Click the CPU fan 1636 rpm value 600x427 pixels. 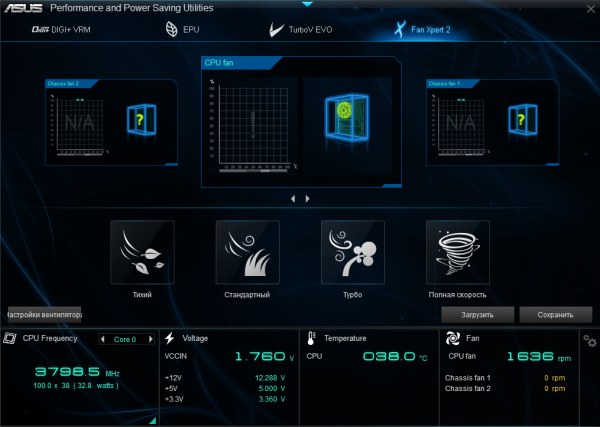pyautogui.click(x=539, y=357)
